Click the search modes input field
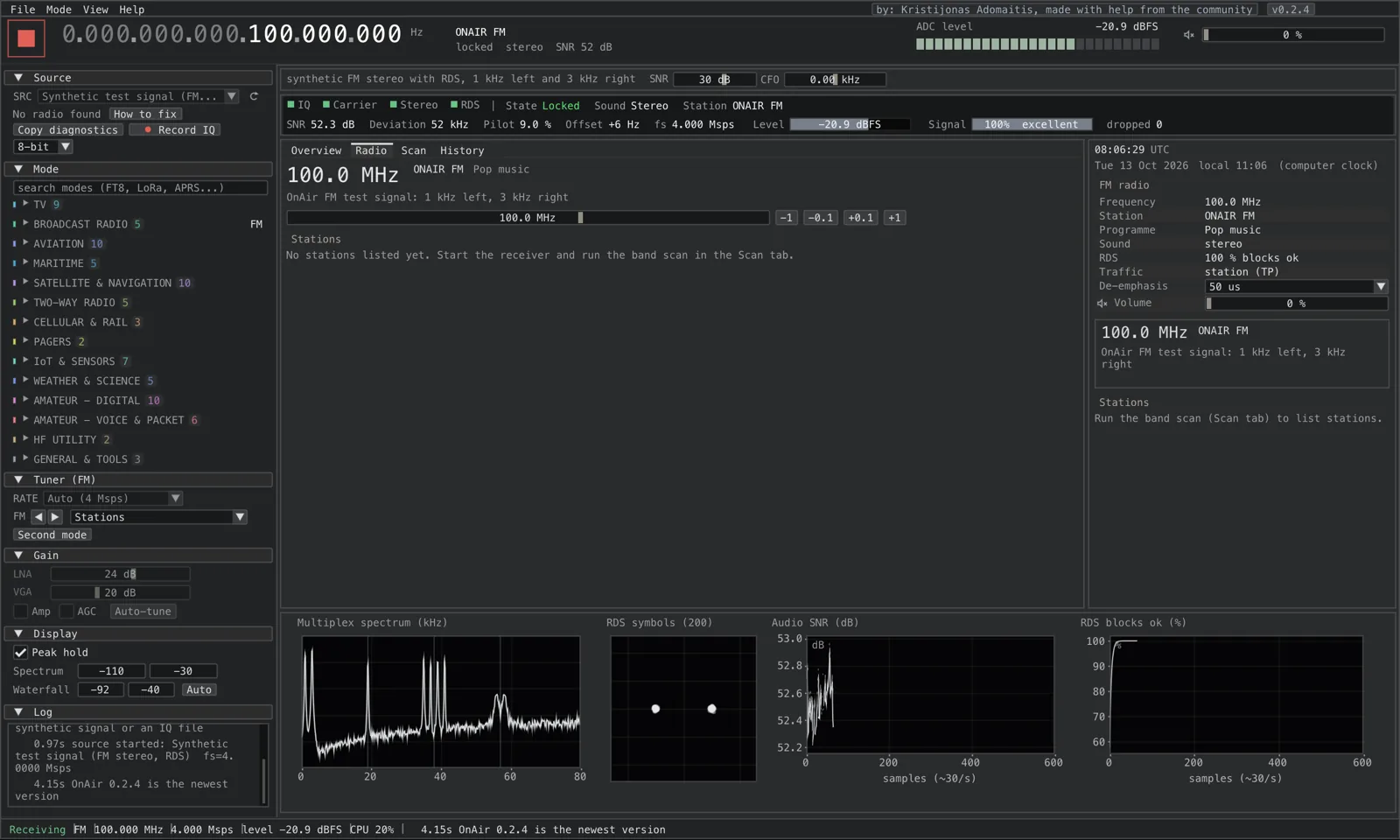Image resolution: width=1400 pixels, height=840 pixels. (x=140, y=188)
